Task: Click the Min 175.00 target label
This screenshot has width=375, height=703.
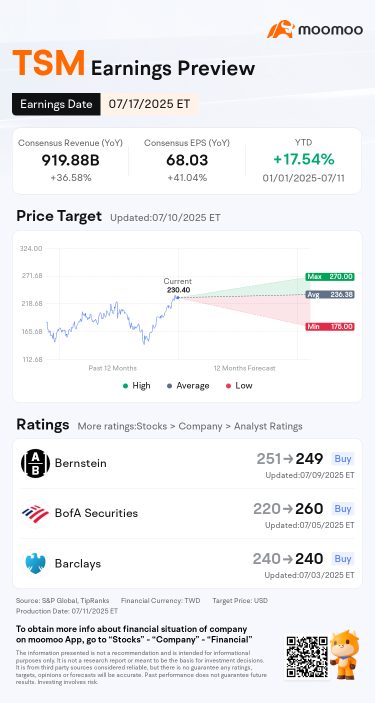Action: tap(330, 327)
